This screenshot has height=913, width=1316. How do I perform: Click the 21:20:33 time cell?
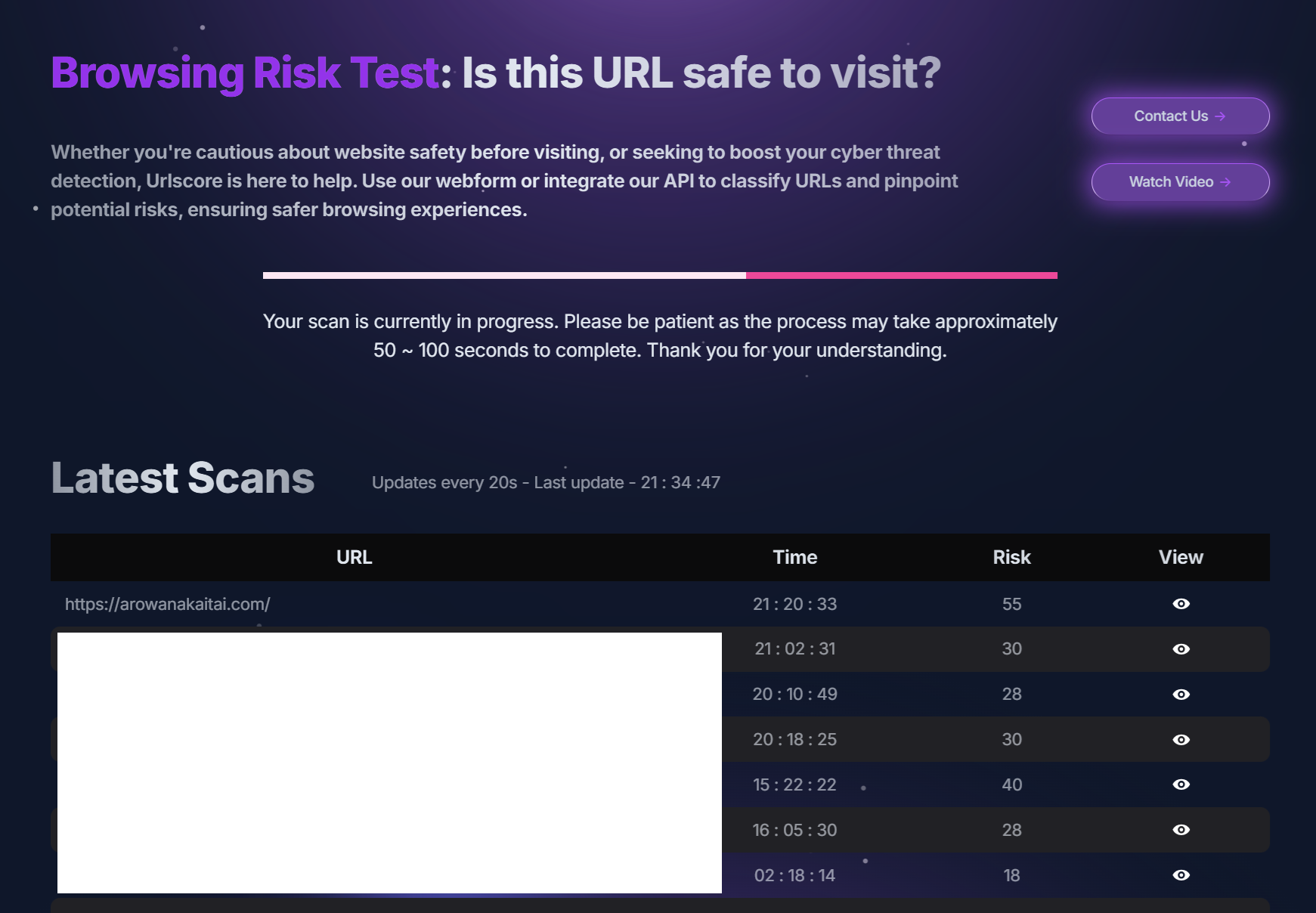[794, 605]
